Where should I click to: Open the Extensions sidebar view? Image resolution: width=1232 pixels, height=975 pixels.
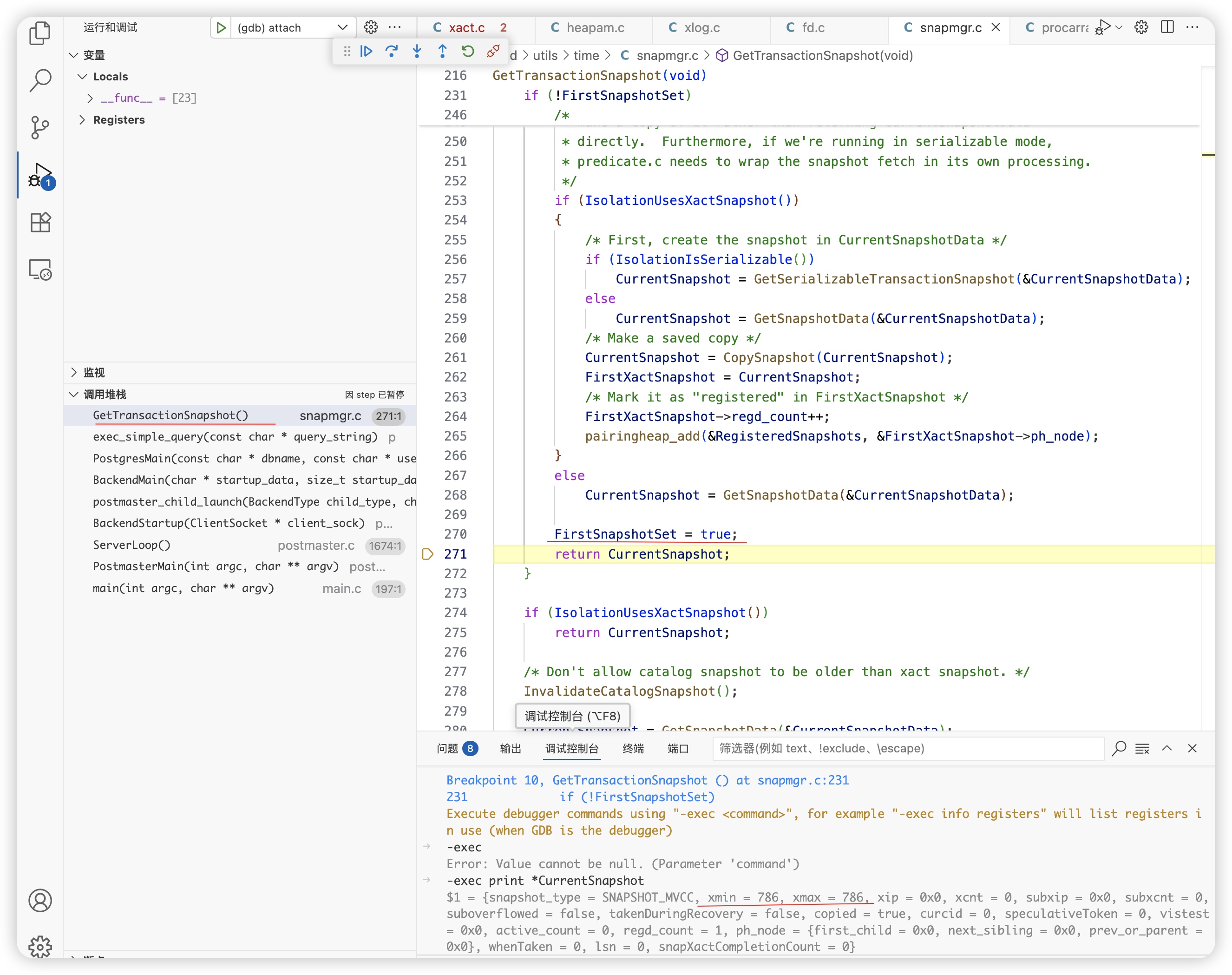[40, 222]
